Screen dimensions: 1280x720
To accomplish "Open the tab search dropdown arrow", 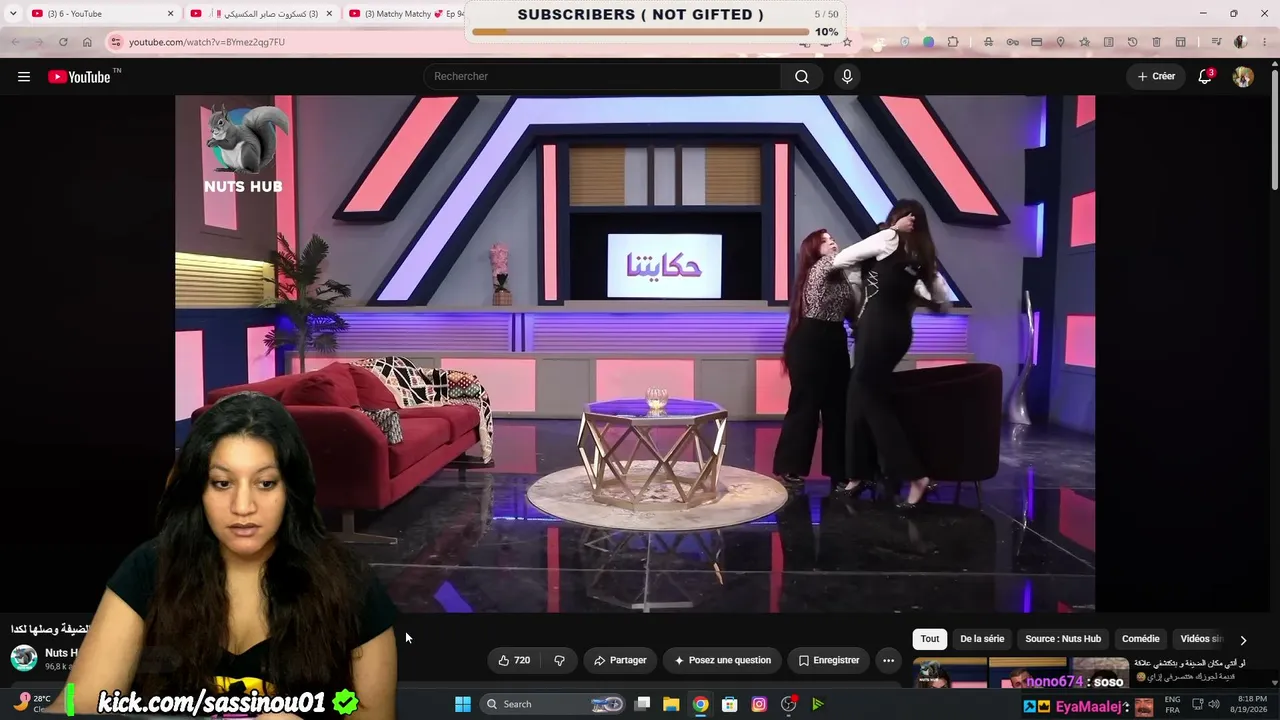I will [13, 14].
